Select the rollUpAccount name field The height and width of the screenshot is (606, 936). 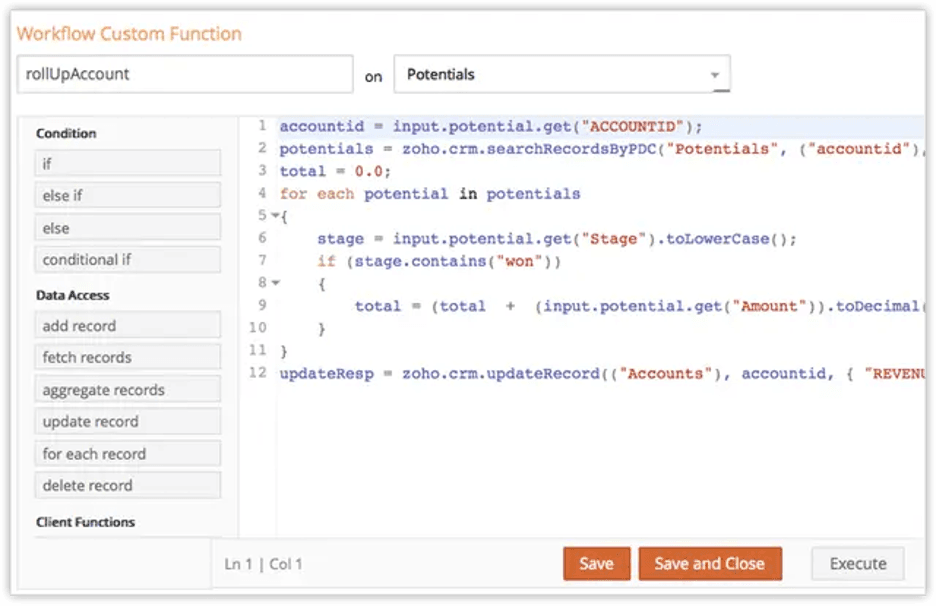point(184,73)
